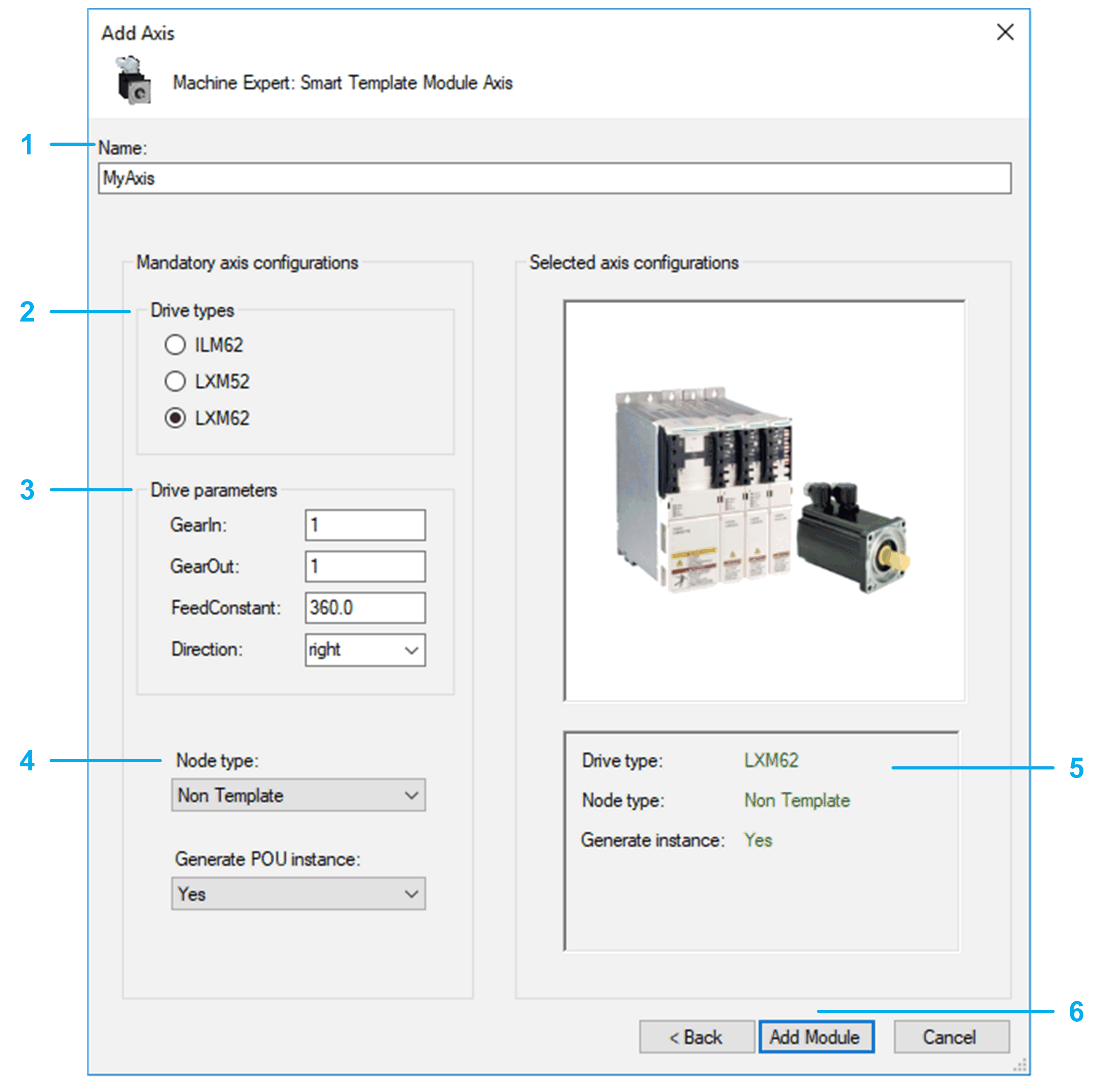The height and width of the screenshot is (1092, 1106).
Task: Open the Direction dropdown
Action: 365,650
